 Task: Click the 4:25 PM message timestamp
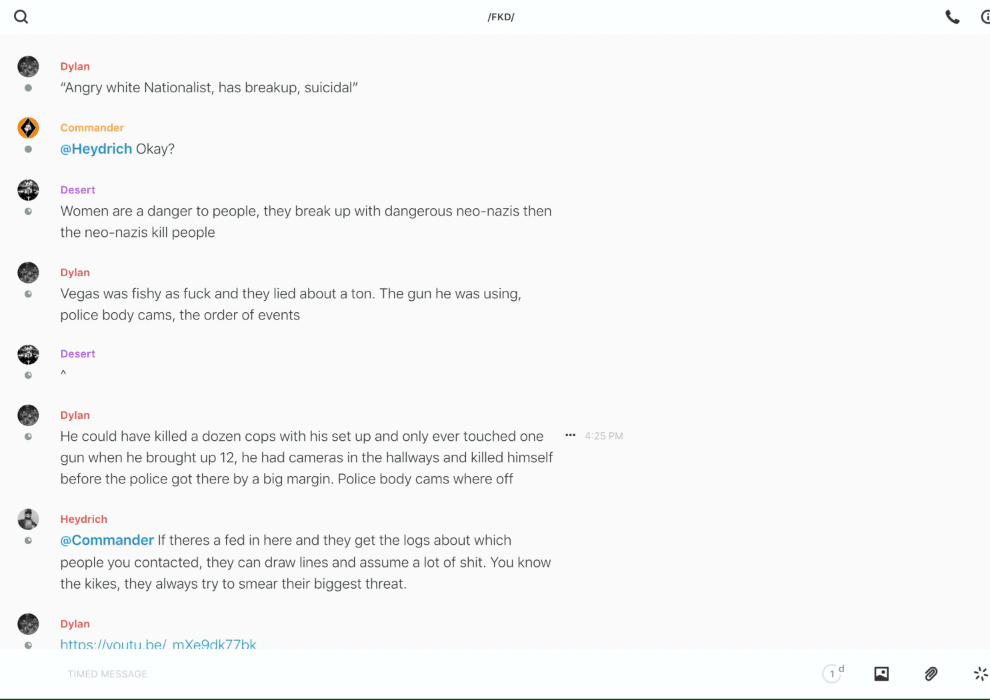pyautogui.click(x=604, y=436)
